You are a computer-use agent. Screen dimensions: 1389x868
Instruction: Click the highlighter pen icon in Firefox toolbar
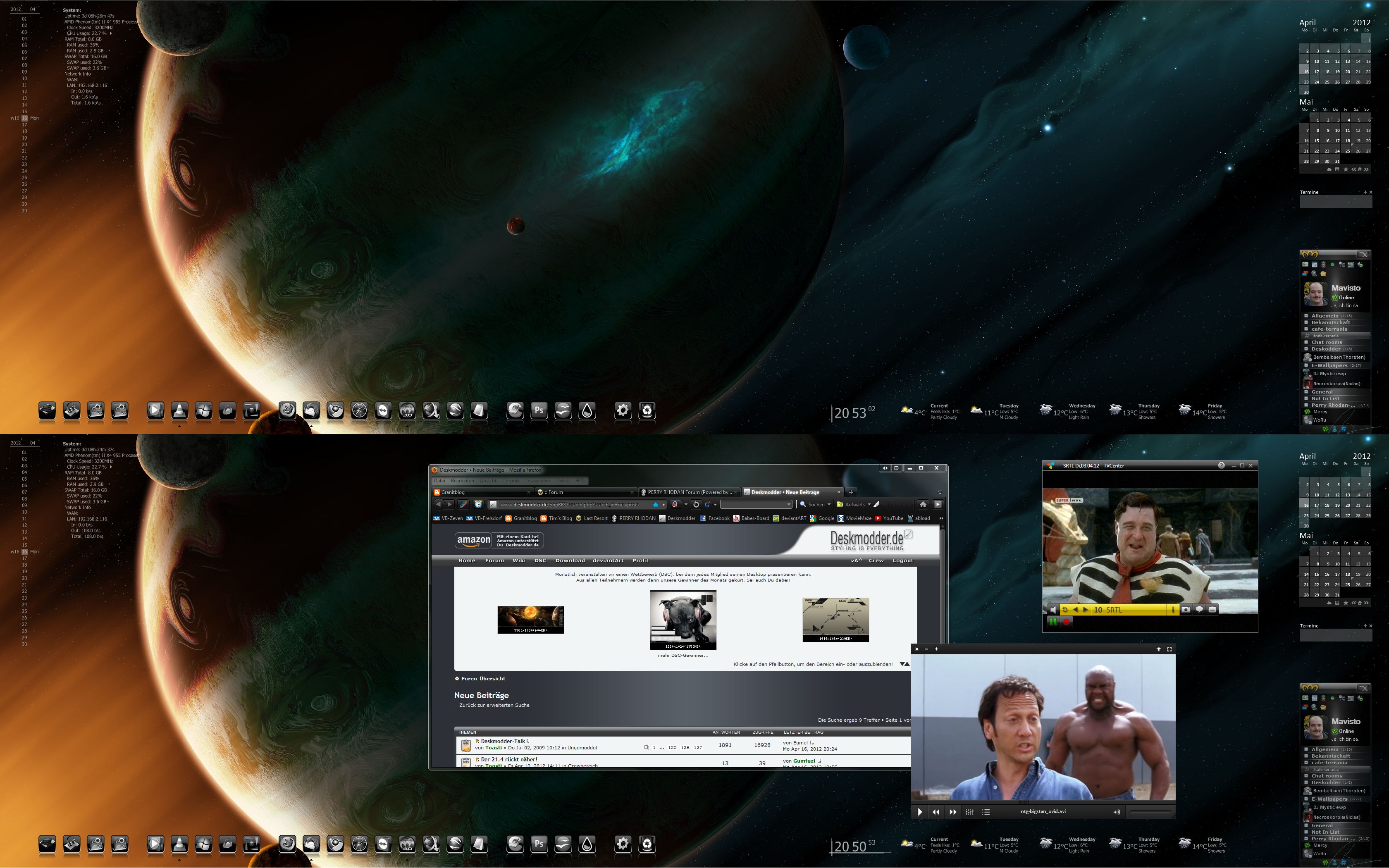point(876,505)
